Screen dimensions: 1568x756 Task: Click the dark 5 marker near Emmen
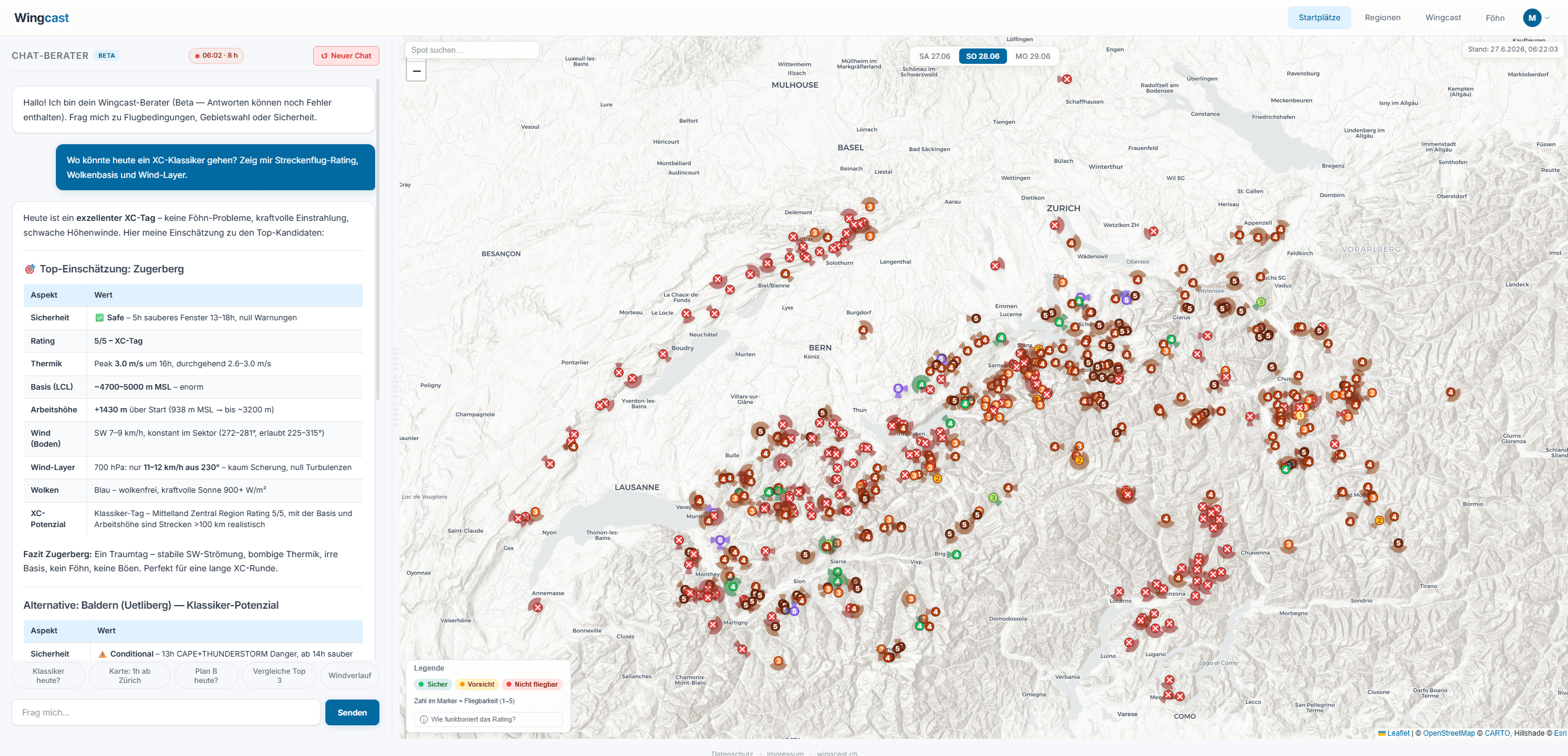(976, 318)
